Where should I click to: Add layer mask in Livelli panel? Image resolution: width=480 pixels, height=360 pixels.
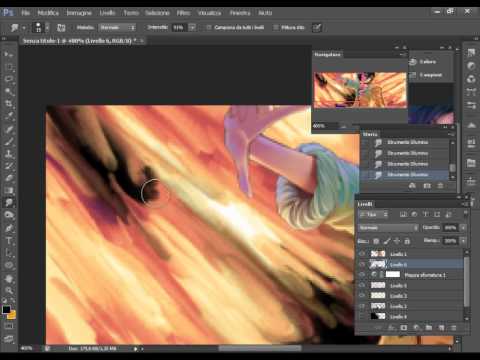pos(404,328)
